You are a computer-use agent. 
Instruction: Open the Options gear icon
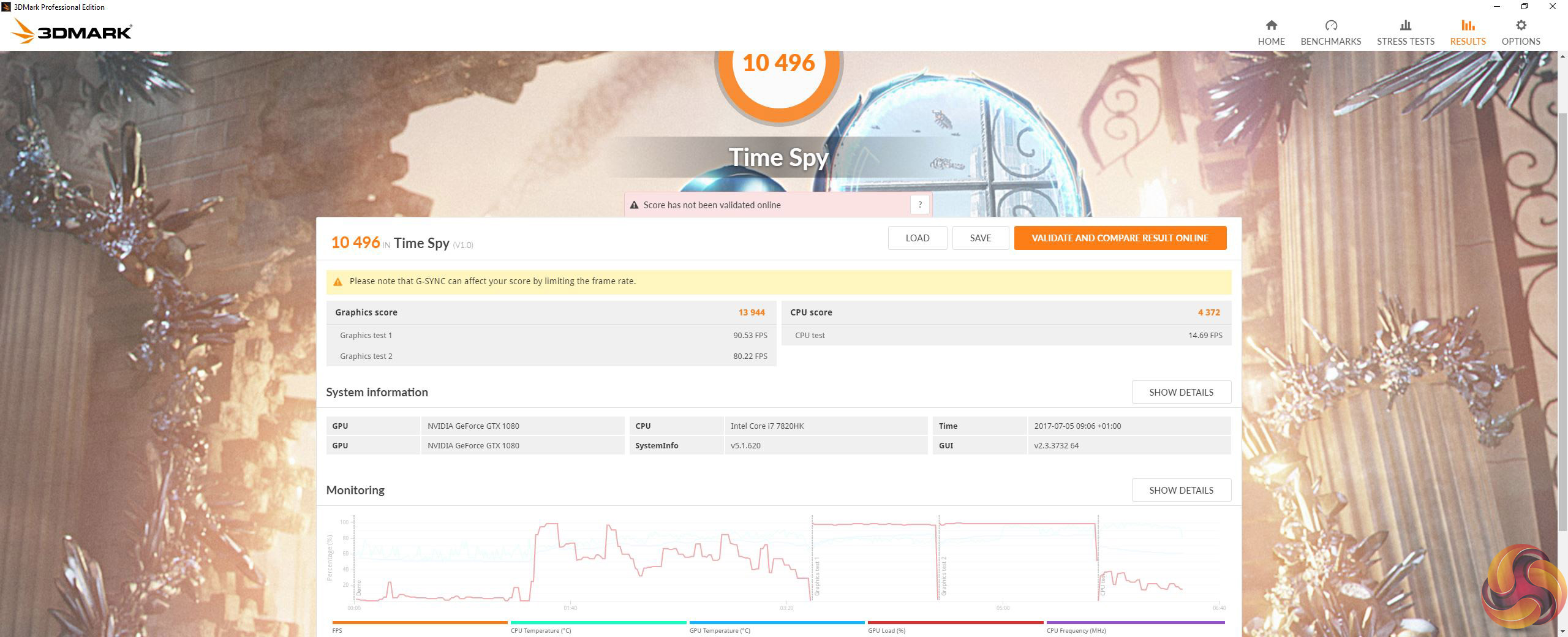pos(1520,25)
